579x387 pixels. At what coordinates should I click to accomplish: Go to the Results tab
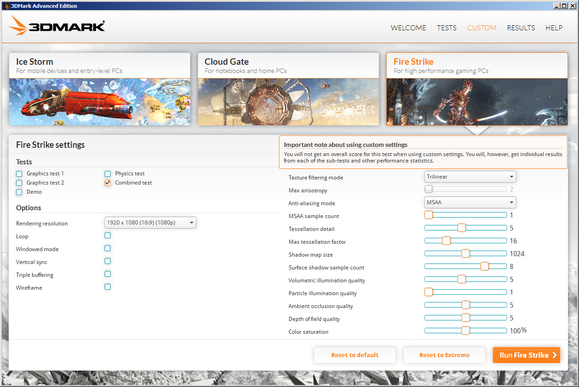coord(521,28)
